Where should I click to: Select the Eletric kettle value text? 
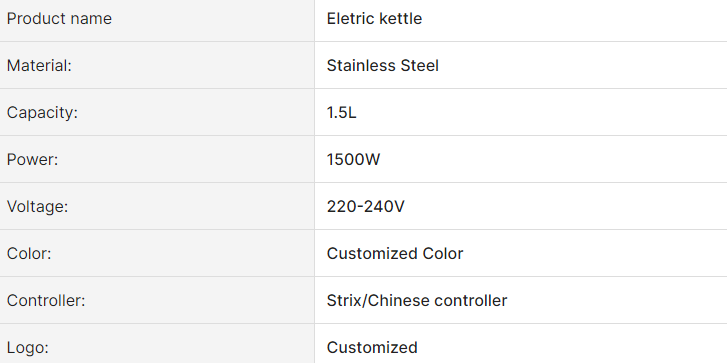[x=374, y=19]
